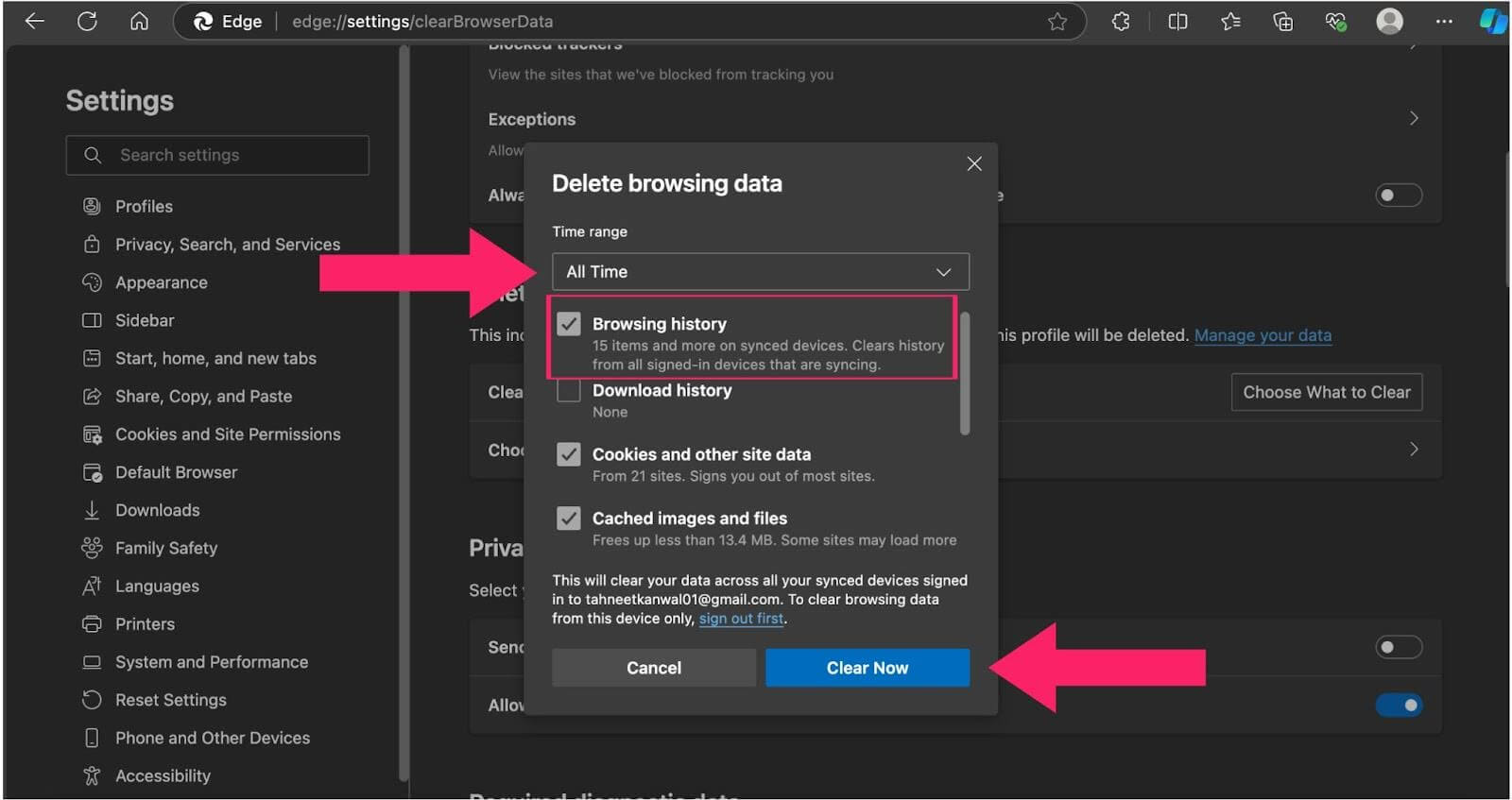Click into the Search settings field

point(217,155)
